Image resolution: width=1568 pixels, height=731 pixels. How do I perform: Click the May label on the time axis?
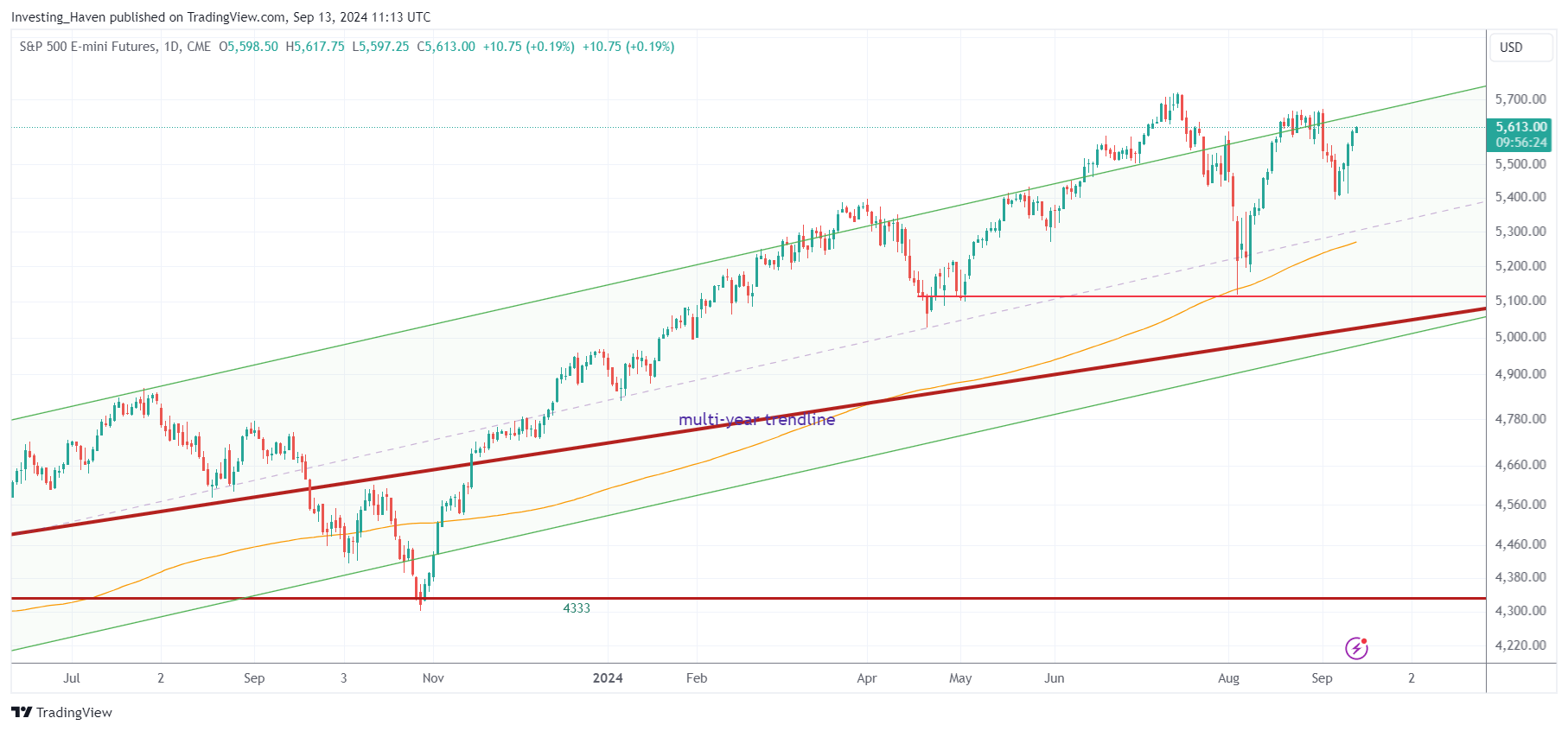pyautogui.click(x=960, y=678)
